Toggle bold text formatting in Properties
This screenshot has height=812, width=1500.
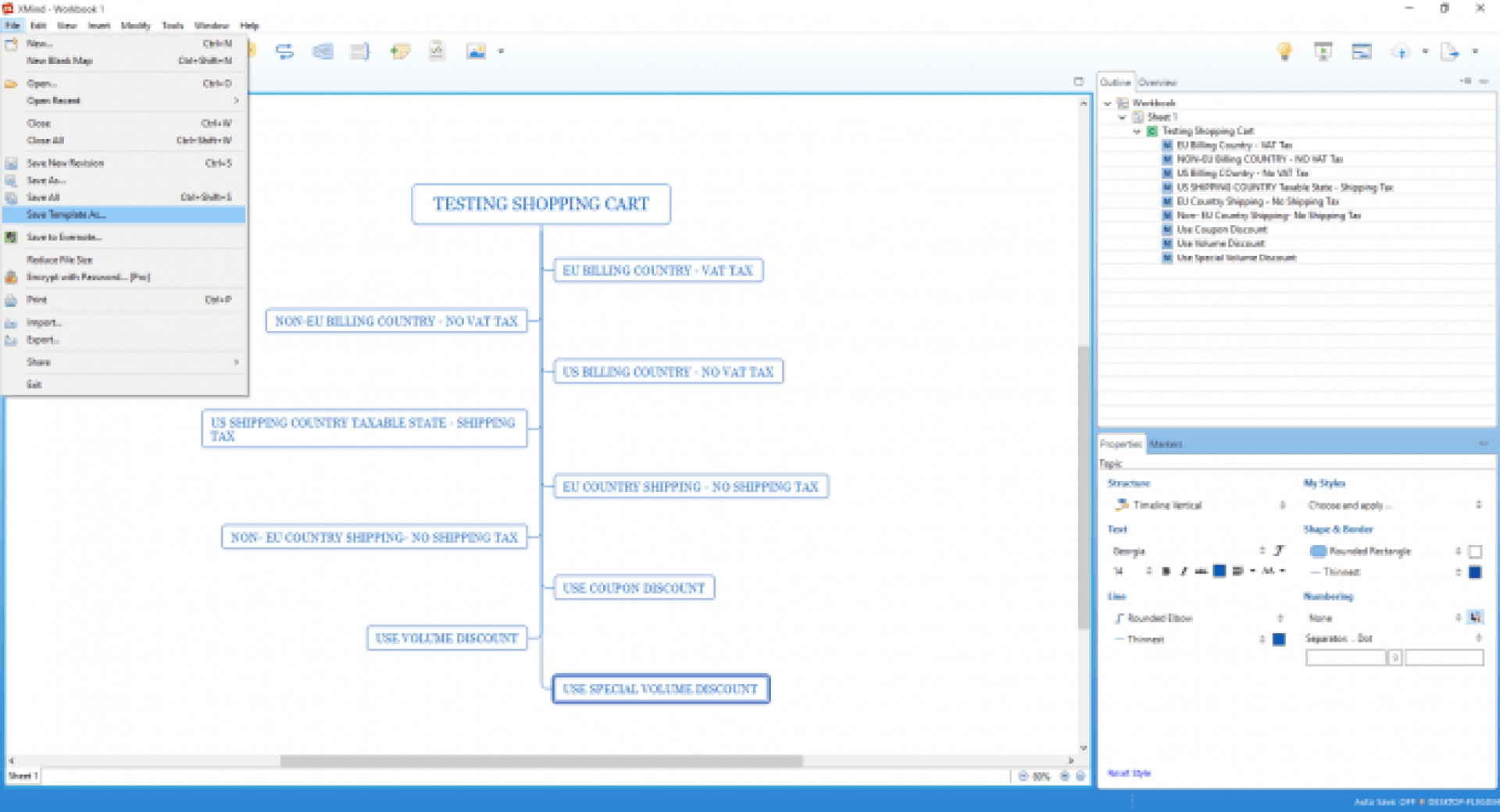tap(1166, 572)
